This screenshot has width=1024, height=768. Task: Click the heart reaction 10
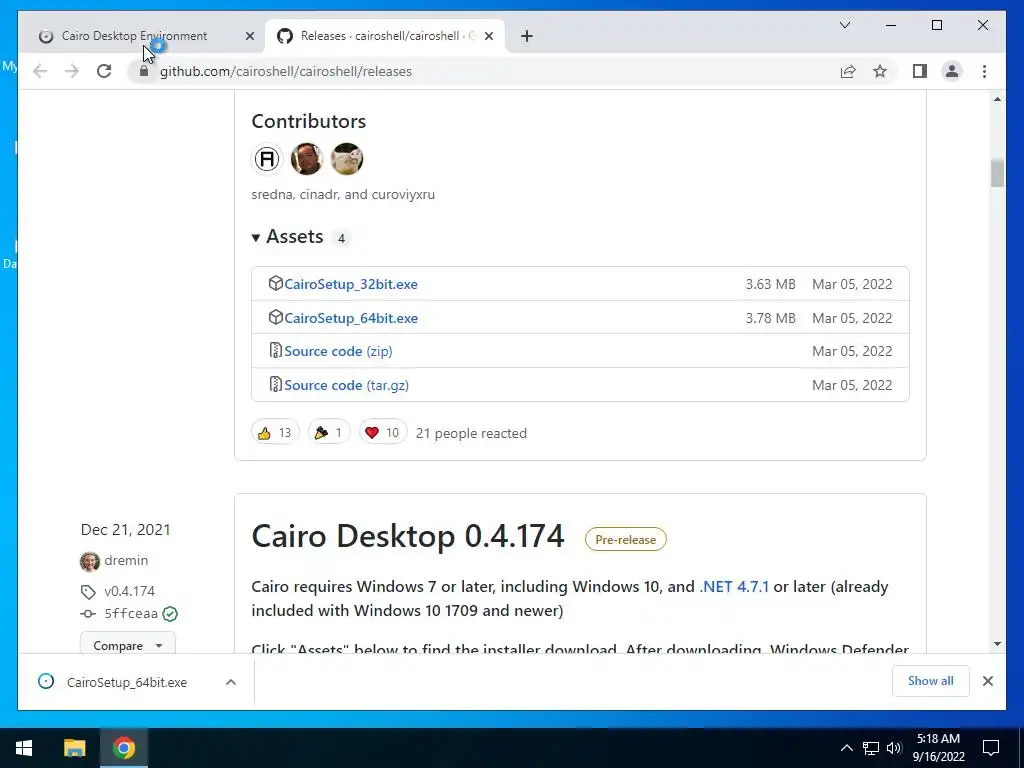coord(383,432)
